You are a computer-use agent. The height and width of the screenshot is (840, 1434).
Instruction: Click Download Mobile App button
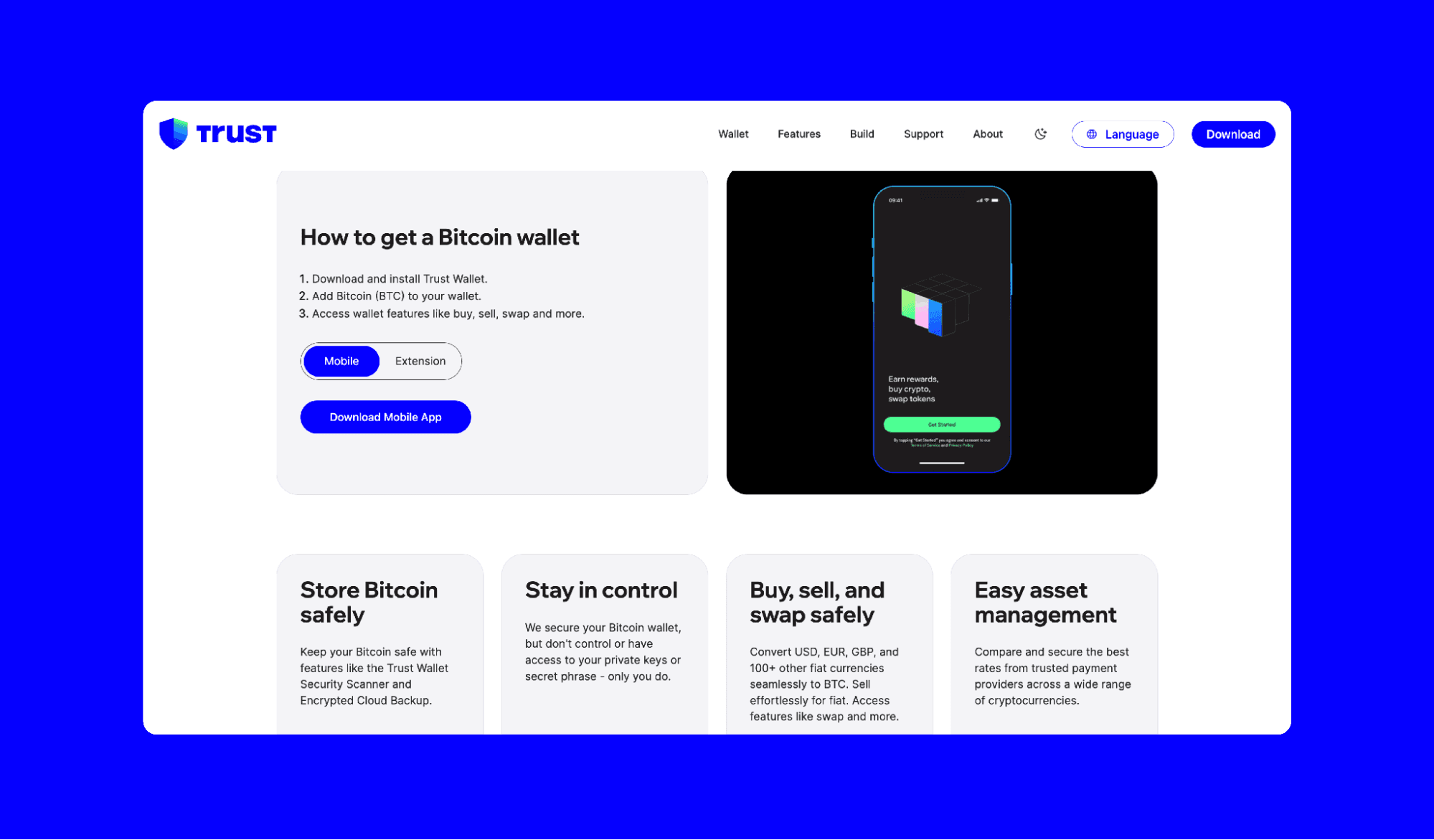click(385, 417)
